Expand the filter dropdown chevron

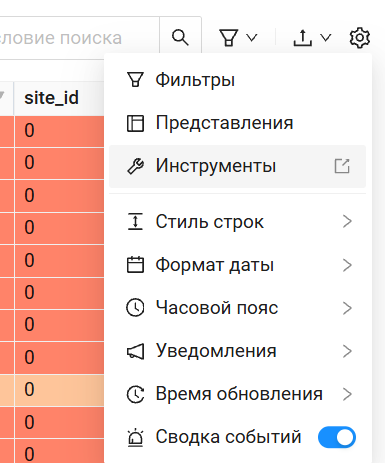point(252,37)
